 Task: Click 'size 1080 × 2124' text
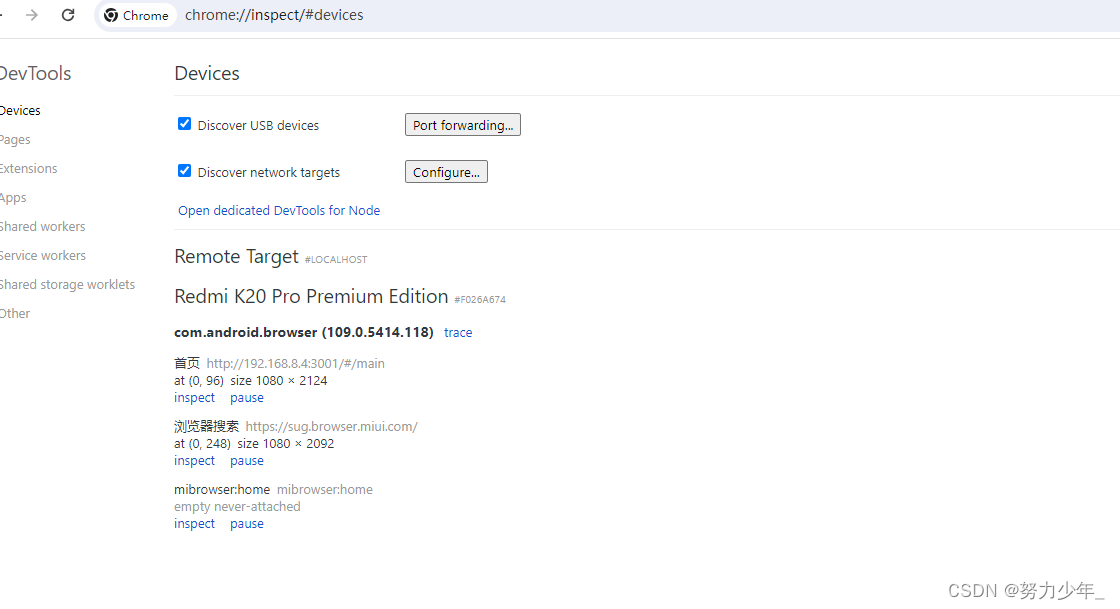279,381
